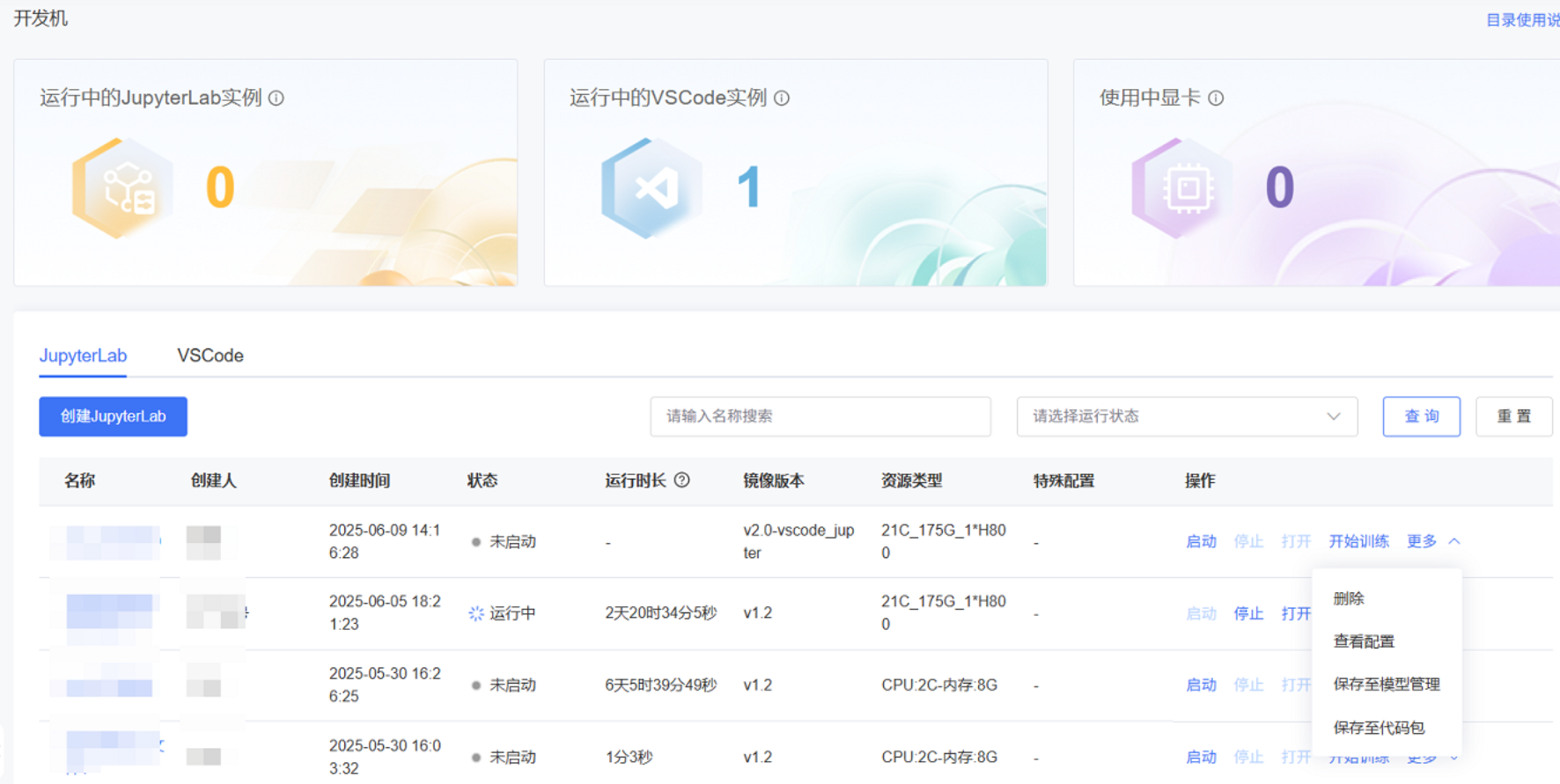Image resolution: width=1560 pixels, height=784 pixels.
Task: Click the 创建人 column header
Action: coord(214,480)
